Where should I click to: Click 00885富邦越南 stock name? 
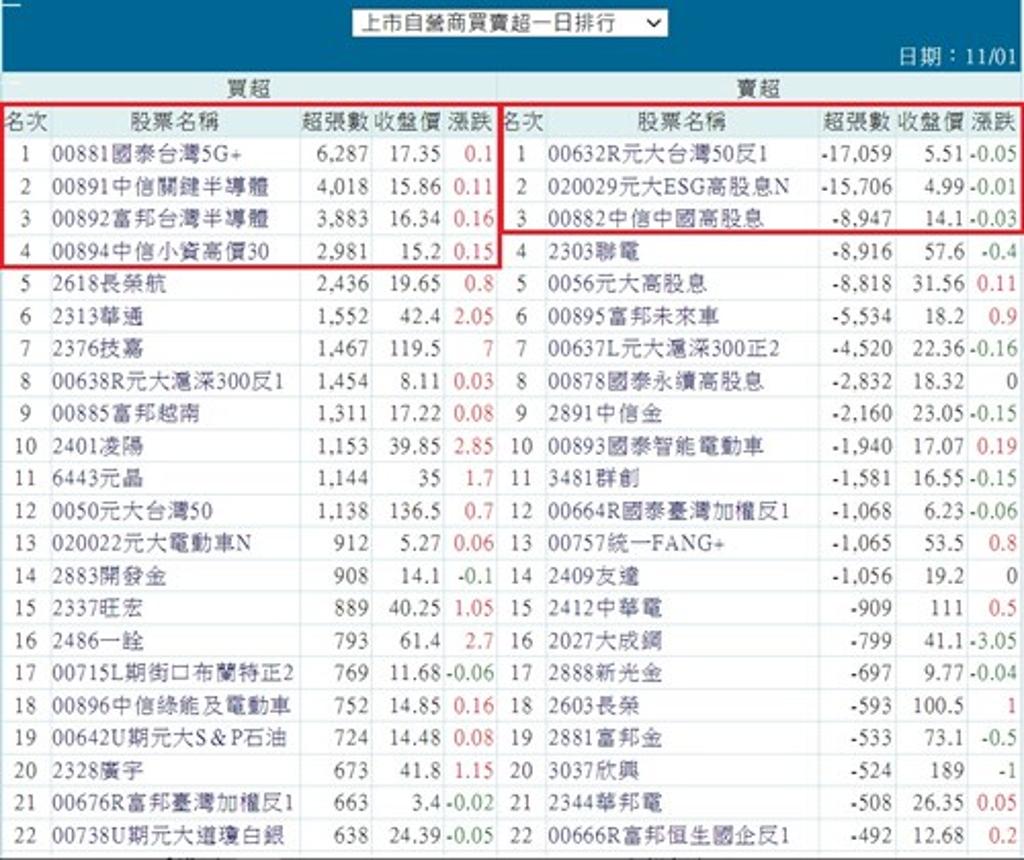[x=126, y=413]
